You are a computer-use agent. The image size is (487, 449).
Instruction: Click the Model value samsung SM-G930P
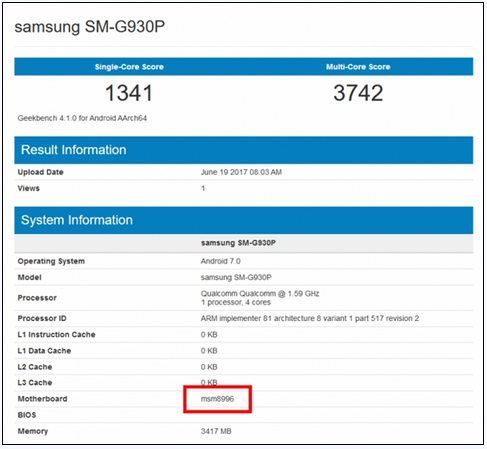[x=236, y=277]
